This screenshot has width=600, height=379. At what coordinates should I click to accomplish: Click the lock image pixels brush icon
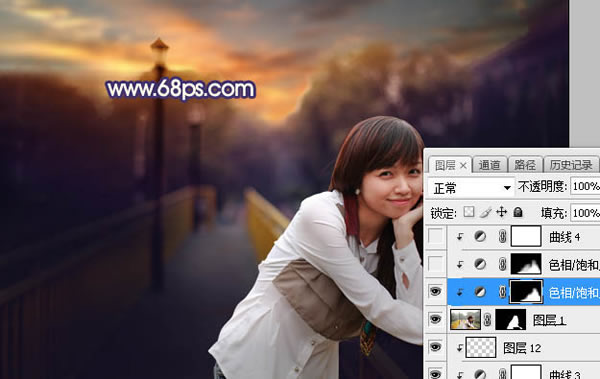pos(485,212)
